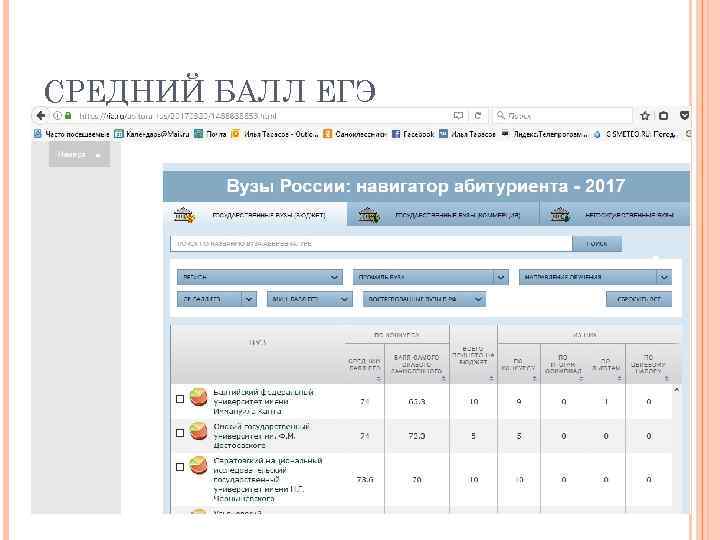
Task: Bookmark this page with the star icon
Action: (645, 116)
